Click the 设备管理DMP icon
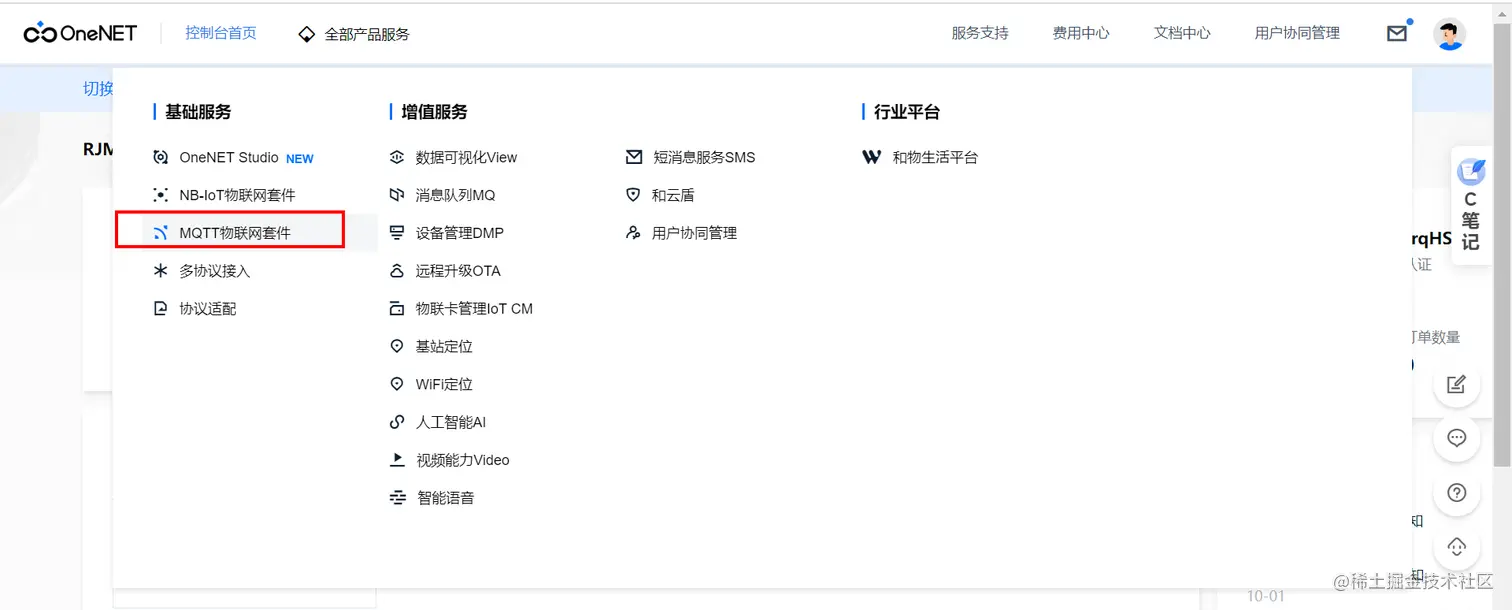The image size is (1512, 610). click(x=397, y=233)
